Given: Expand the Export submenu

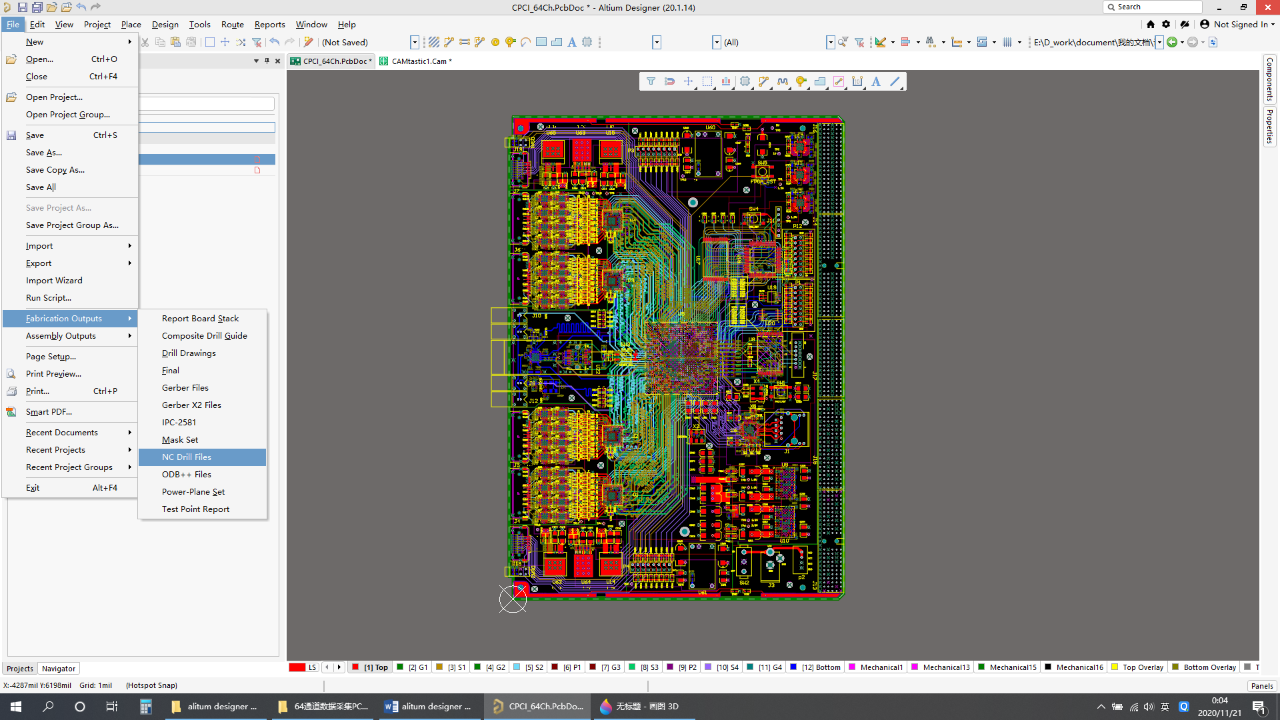Looking at the screenshot, I should (70, 263).
